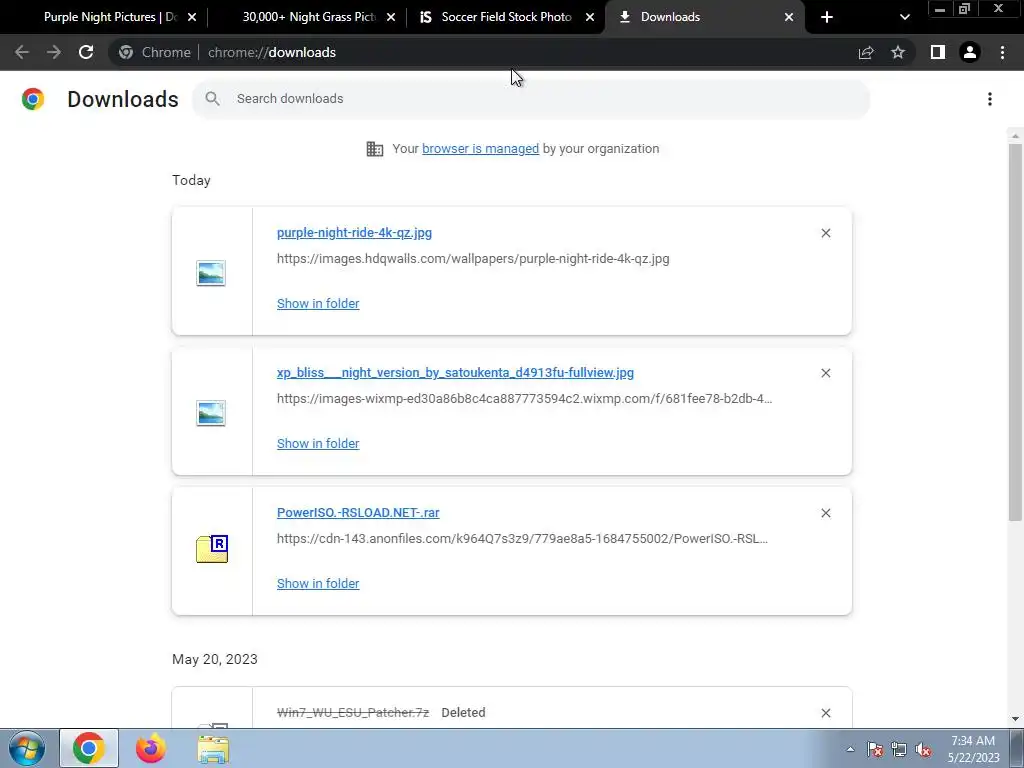Open the side panel icon
The height and width of the screenshot is (768, 1024).
(938, 52)
